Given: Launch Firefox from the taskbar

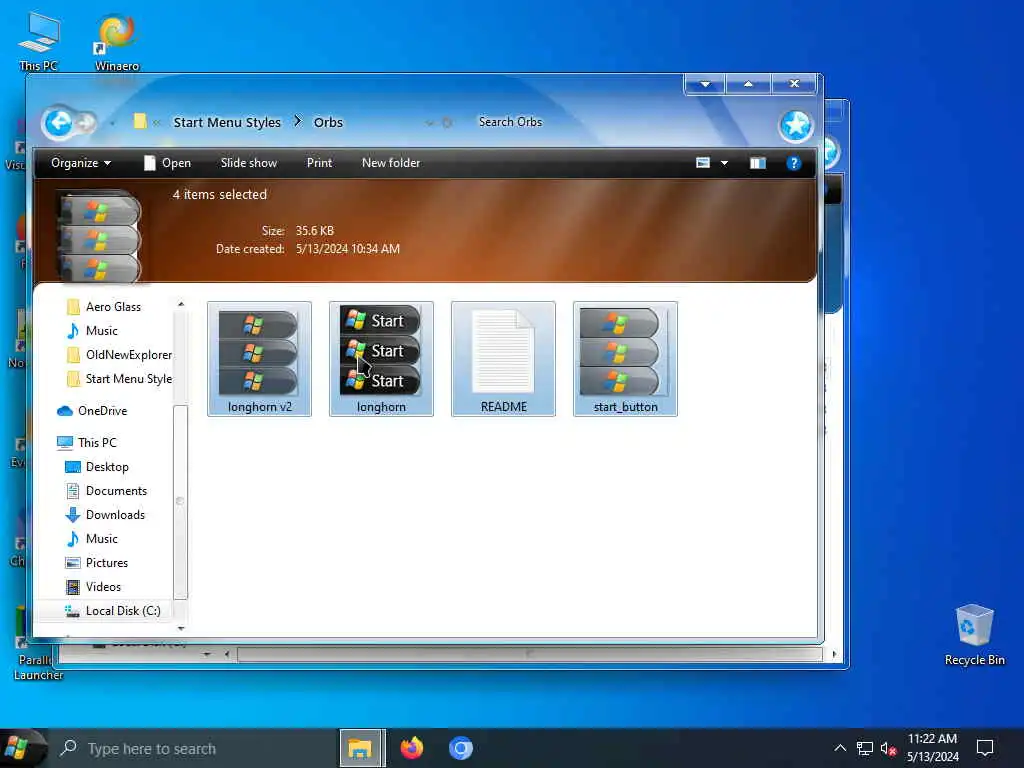Looking at the screenshot, I should pyautogui.click(x=411, y=748).
